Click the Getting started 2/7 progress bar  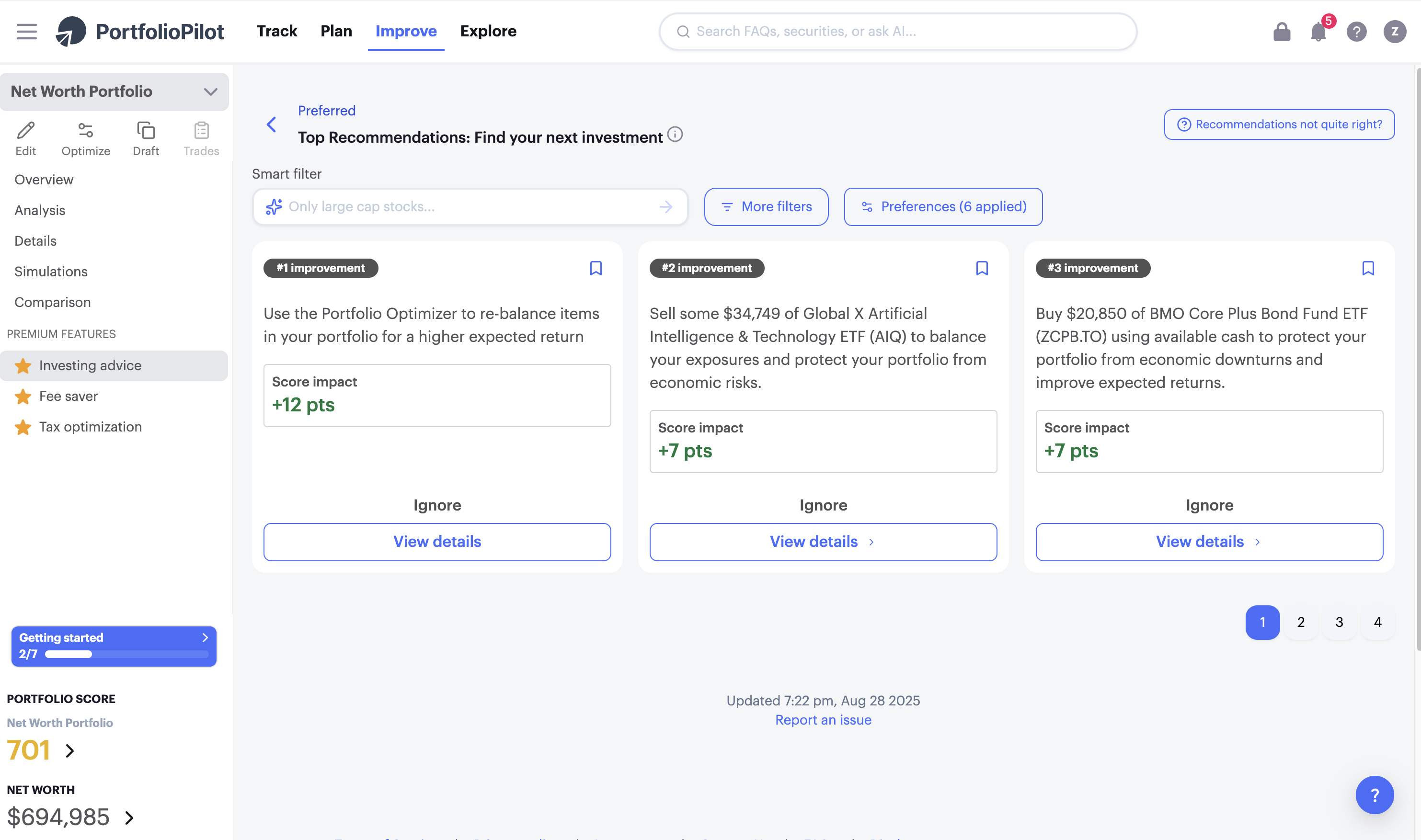coord(127,654)
